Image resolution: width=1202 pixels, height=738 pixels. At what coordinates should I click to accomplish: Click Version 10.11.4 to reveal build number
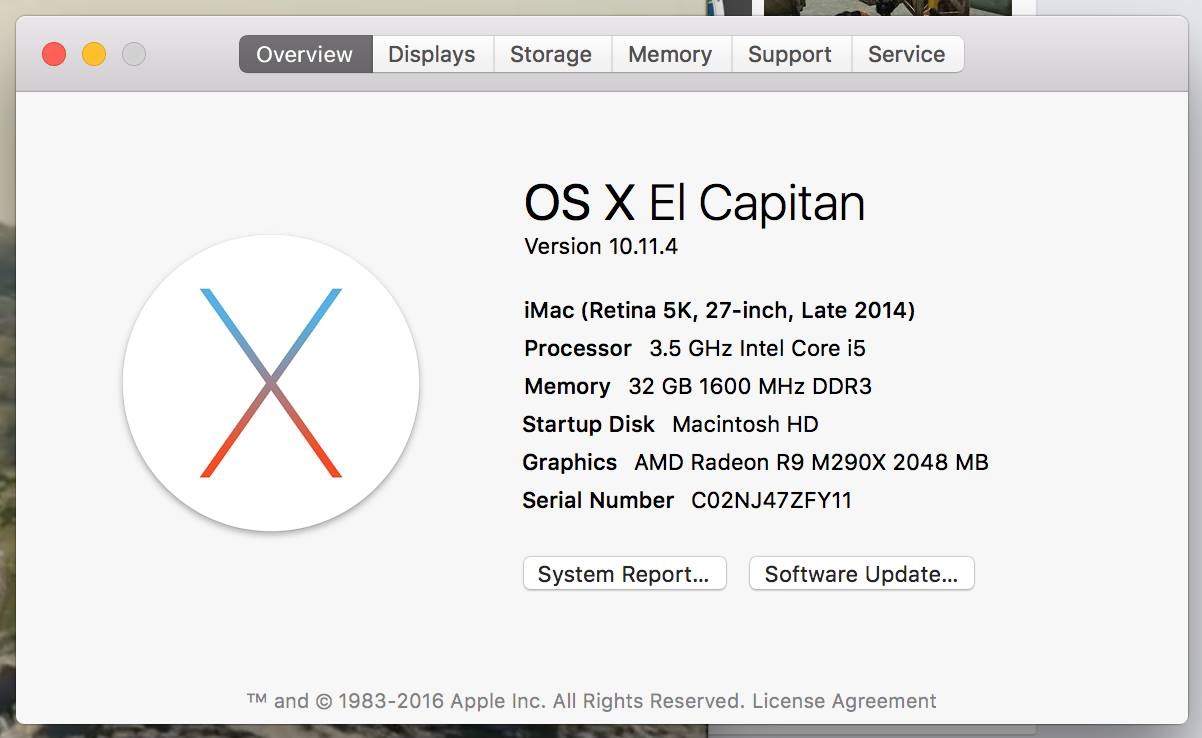(601, 246)
